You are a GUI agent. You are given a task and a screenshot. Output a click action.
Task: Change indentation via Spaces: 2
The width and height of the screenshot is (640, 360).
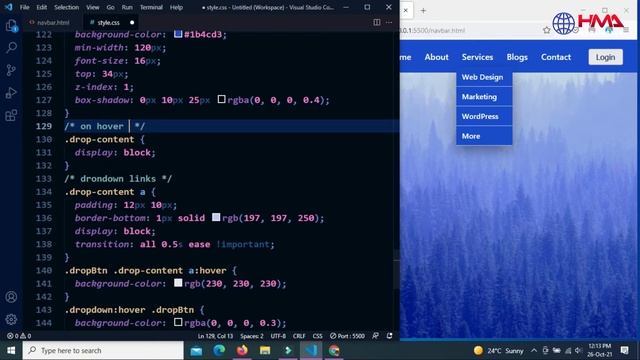pyautogui.click(x=252, y=336)
